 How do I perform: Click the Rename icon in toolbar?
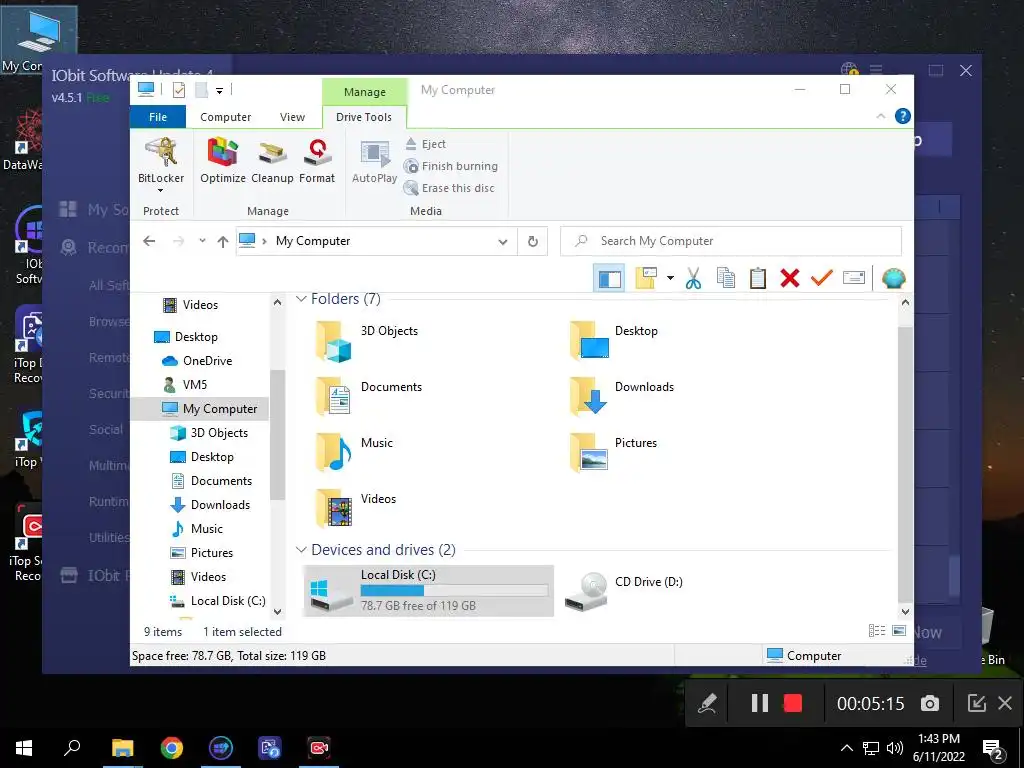pyautogui.click(x=854, y=279)
